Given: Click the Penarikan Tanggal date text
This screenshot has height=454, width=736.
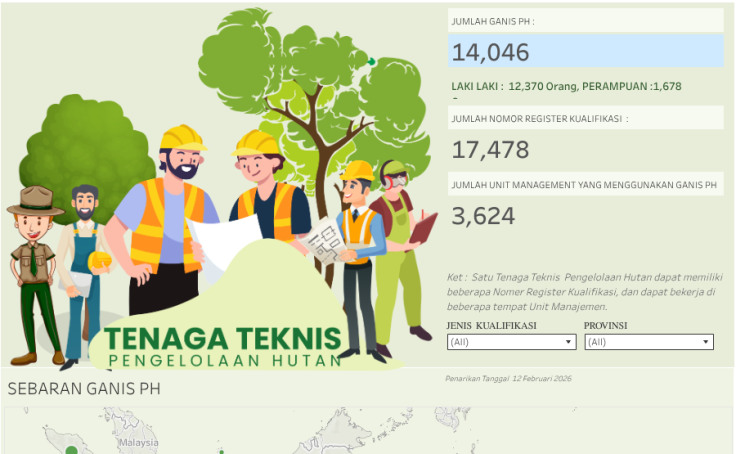Looking at the screenshot, I should [511, 379].
